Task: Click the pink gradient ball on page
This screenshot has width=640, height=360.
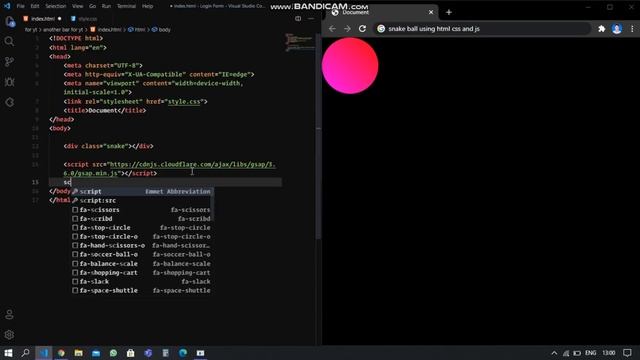Action: click(350, 66)
